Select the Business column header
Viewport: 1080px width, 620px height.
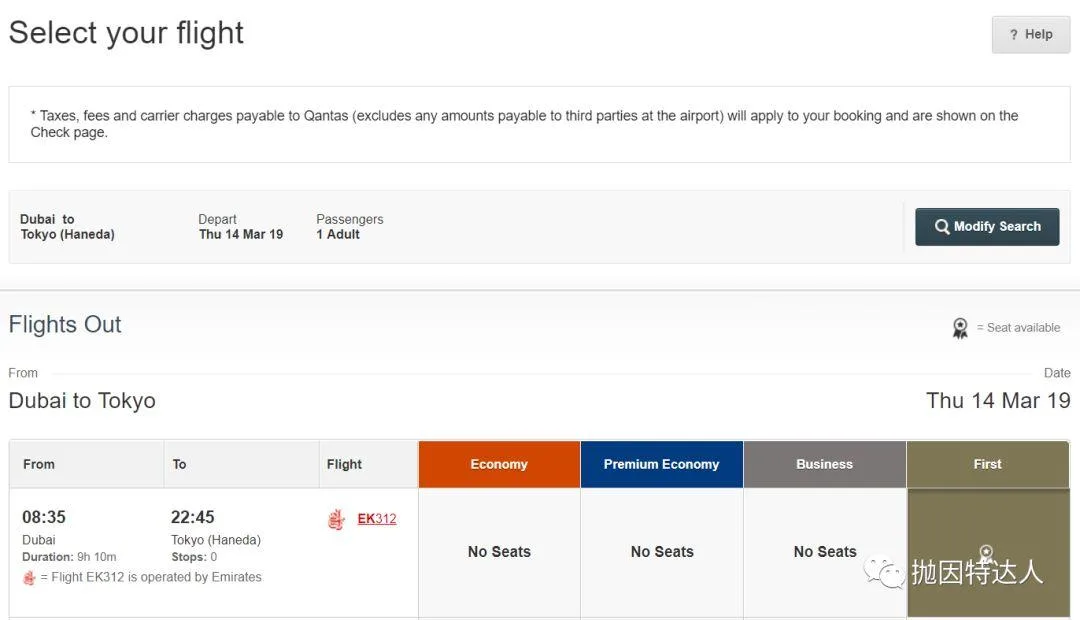(x=824, y=464)
